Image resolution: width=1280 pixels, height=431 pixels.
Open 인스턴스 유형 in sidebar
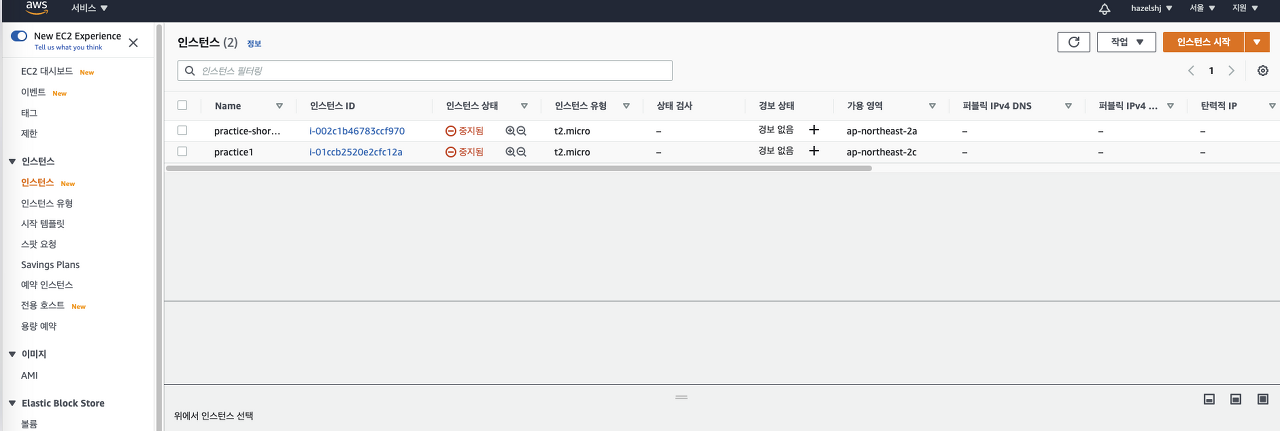[47, 203]
